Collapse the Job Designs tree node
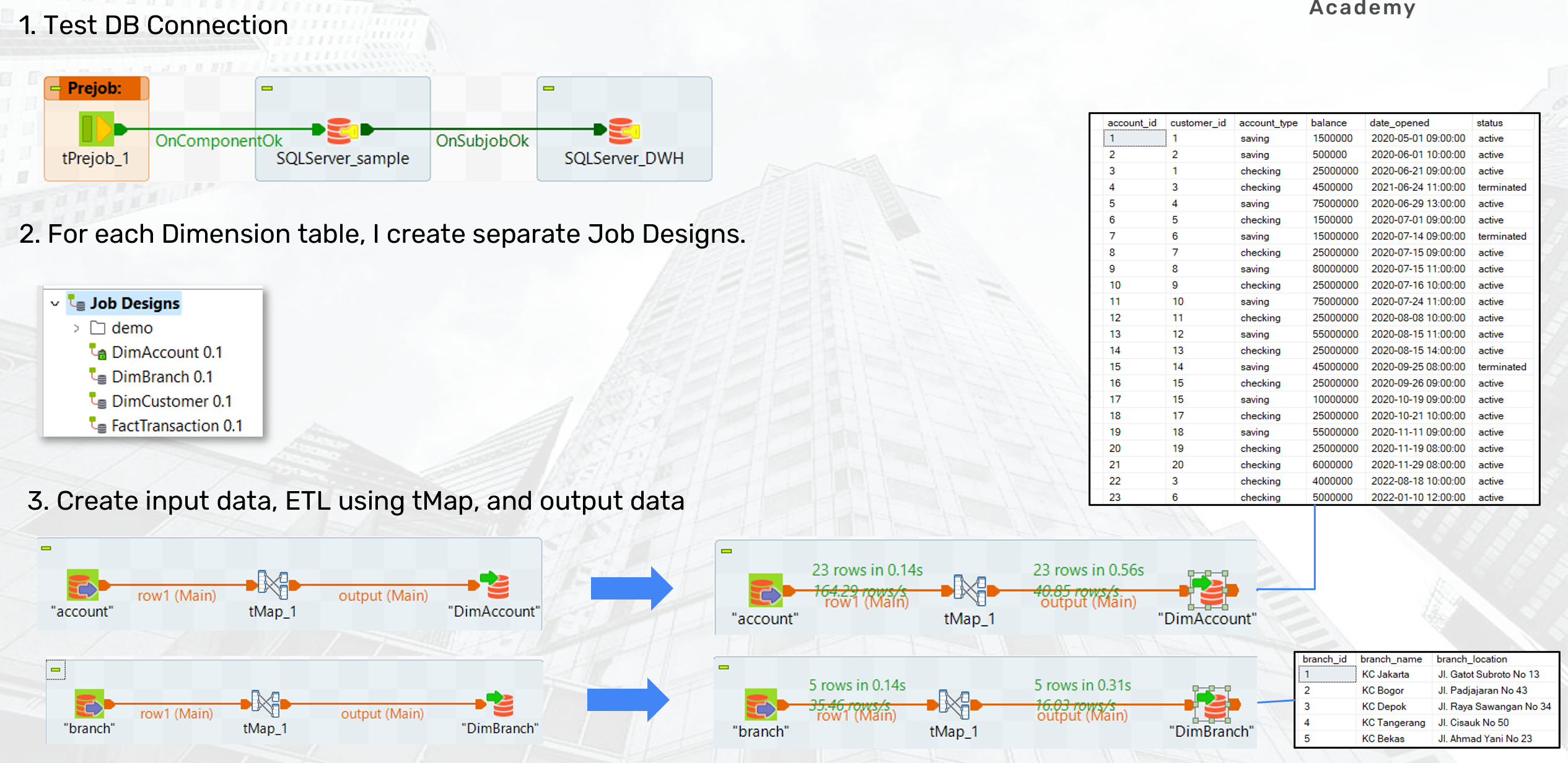This screenshot has width=1568, height=763. click(55, 303)
